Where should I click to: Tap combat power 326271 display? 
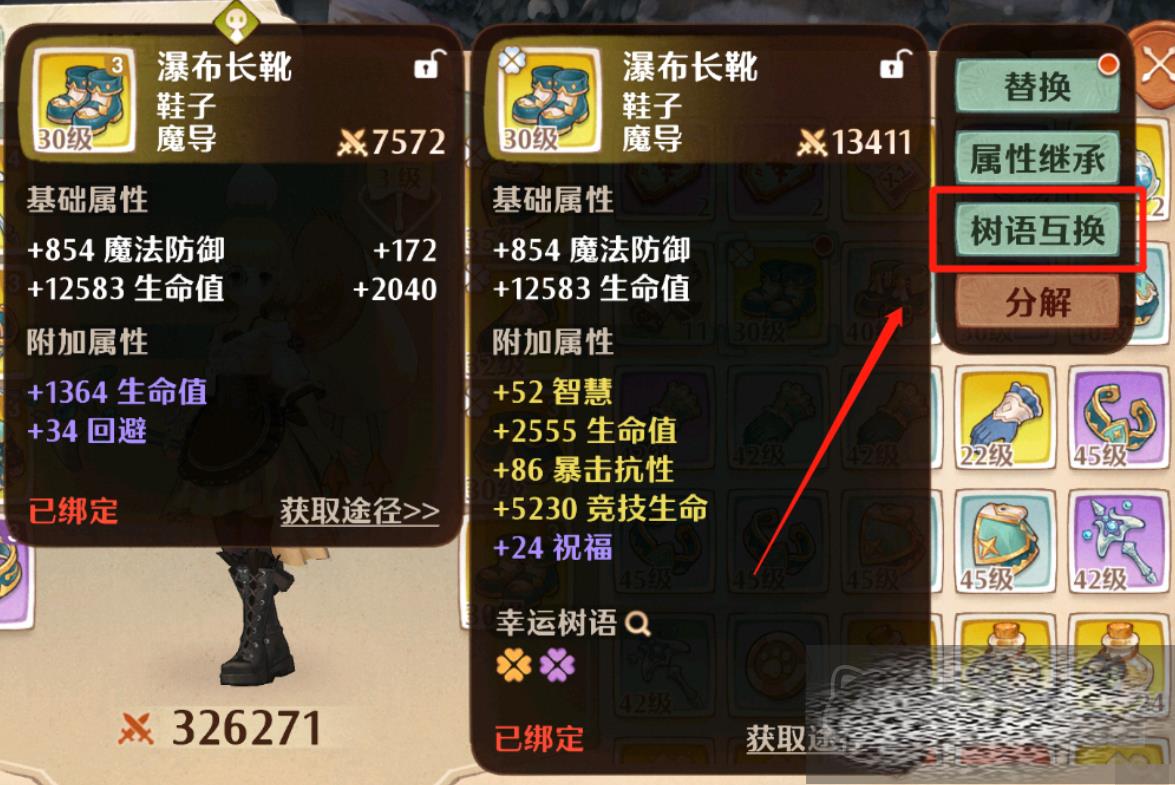click(x=221, y=728)
